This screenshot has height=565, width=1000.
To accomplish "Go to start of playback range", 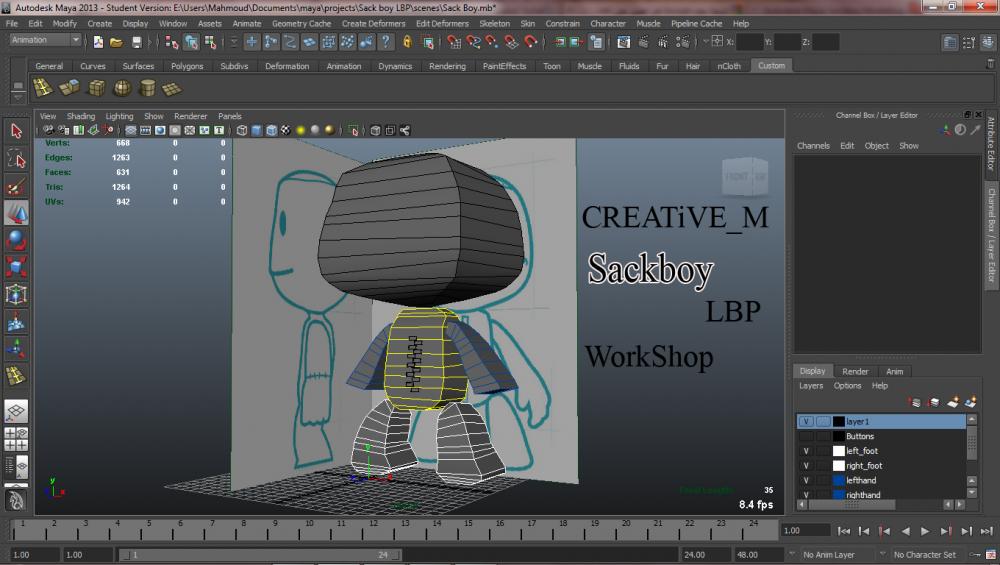I will (843, 531).
